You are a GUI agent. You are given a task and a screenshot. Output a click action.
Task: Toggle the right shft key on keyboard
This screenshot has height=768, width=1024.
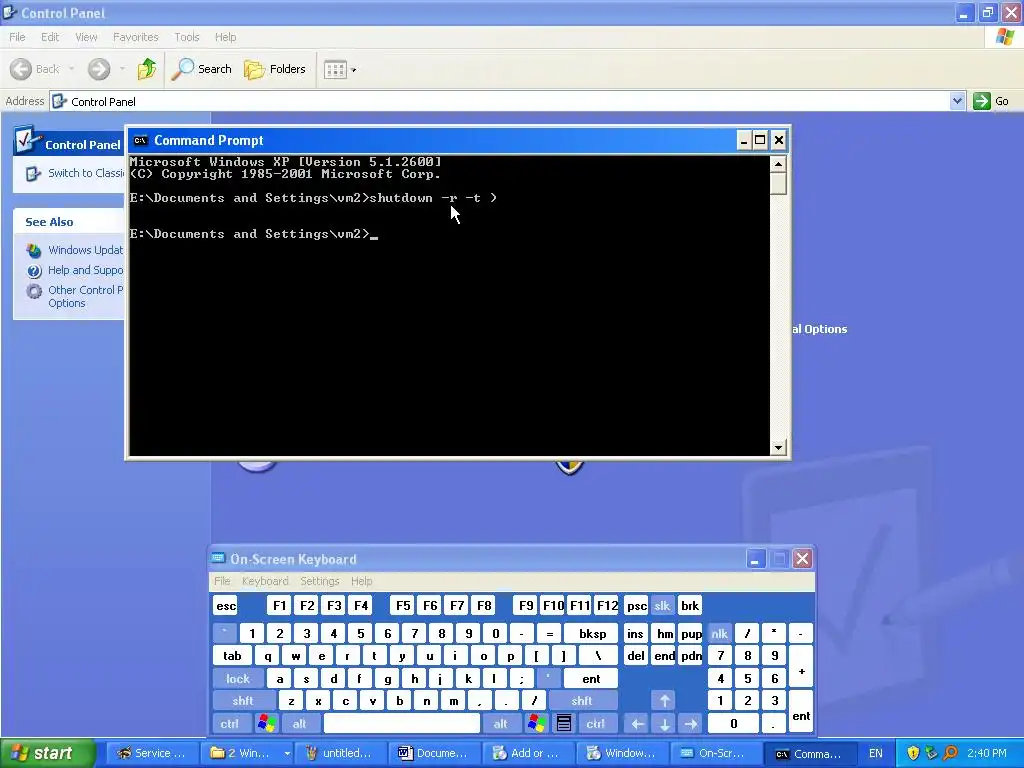click(x=582, y=701)
